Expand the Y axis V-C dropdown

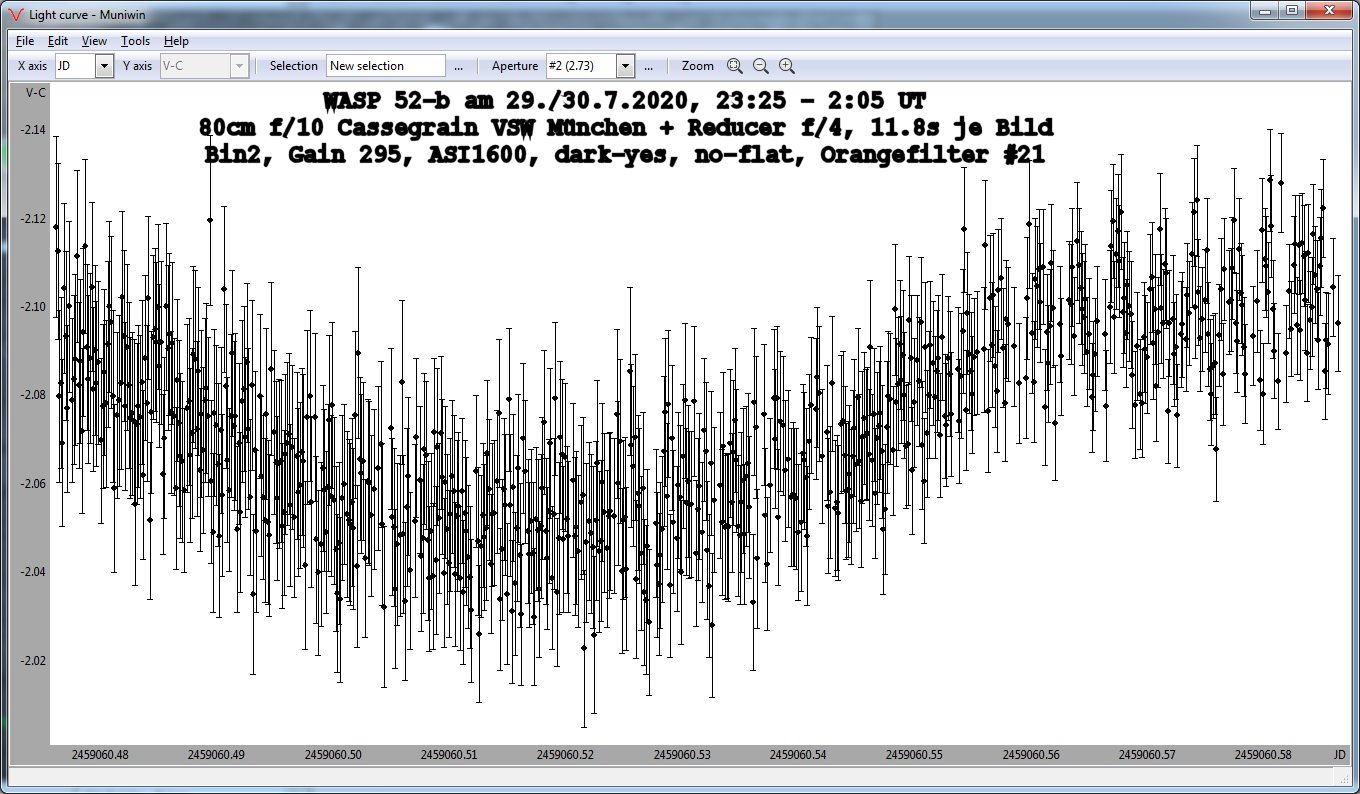(238, 66)
